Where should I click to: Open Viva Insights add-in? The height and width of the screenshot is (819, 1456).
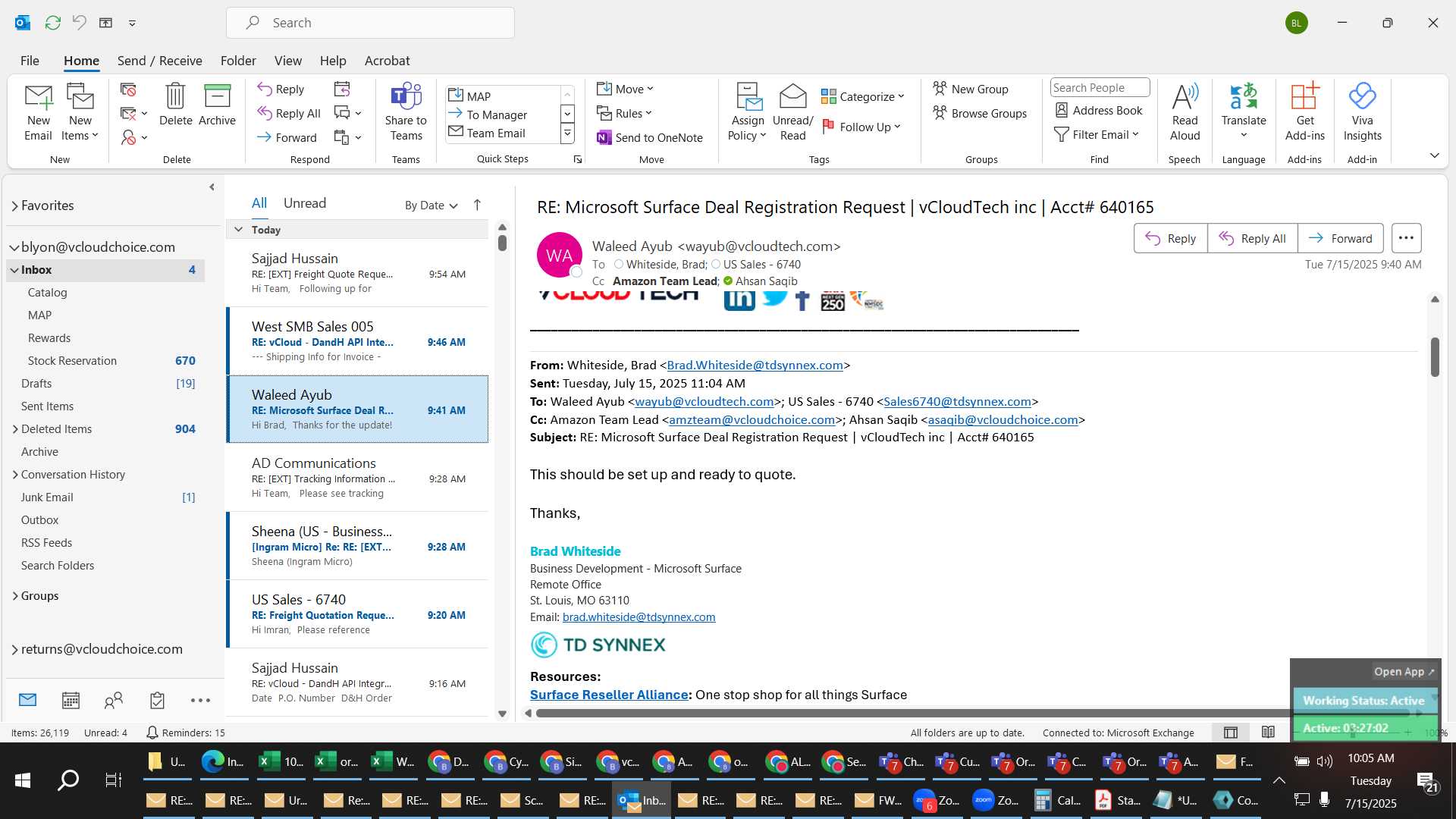coord(1362,111)
